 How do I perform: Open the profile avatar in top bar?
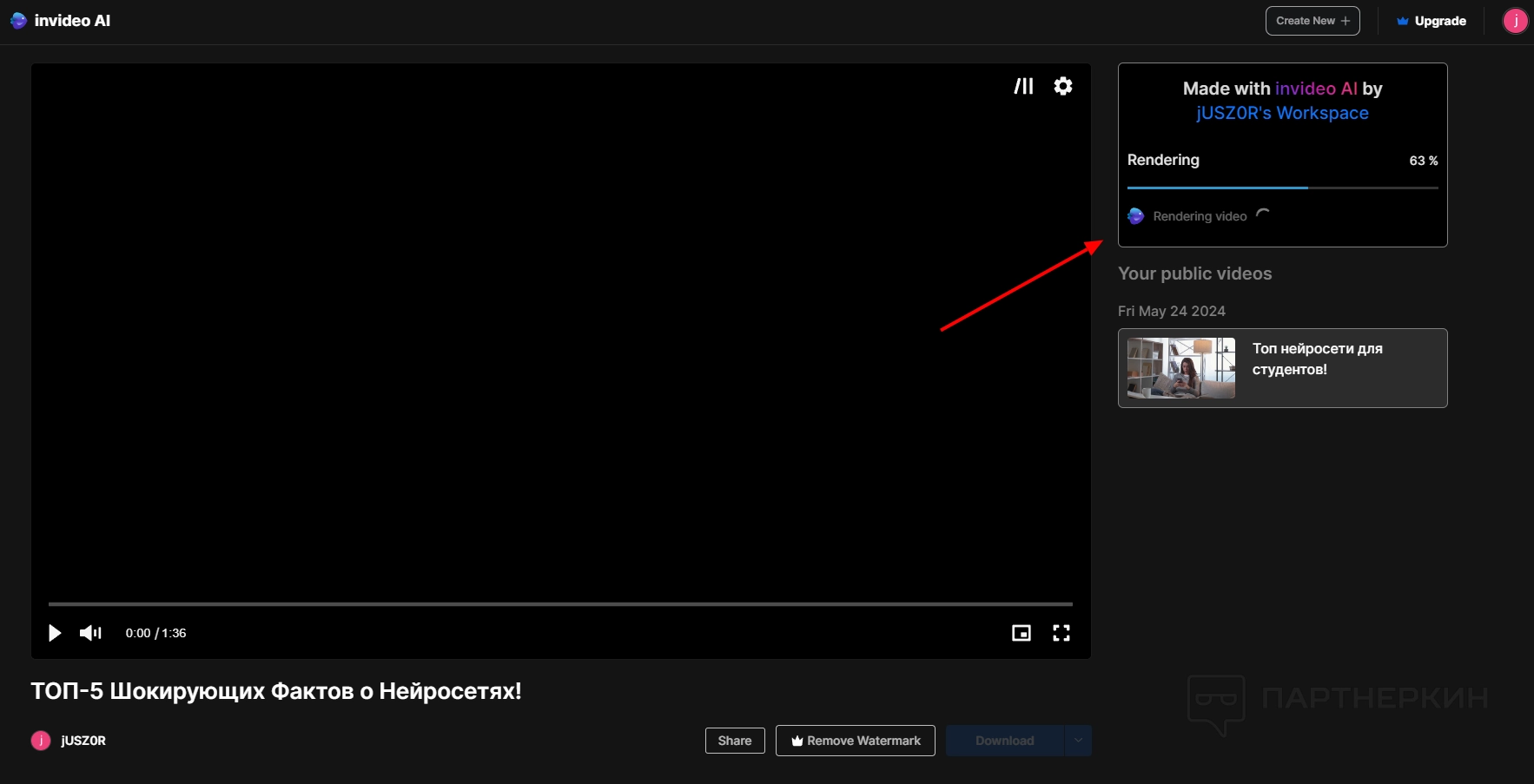pyautogui.click(x=1515, y=21)
